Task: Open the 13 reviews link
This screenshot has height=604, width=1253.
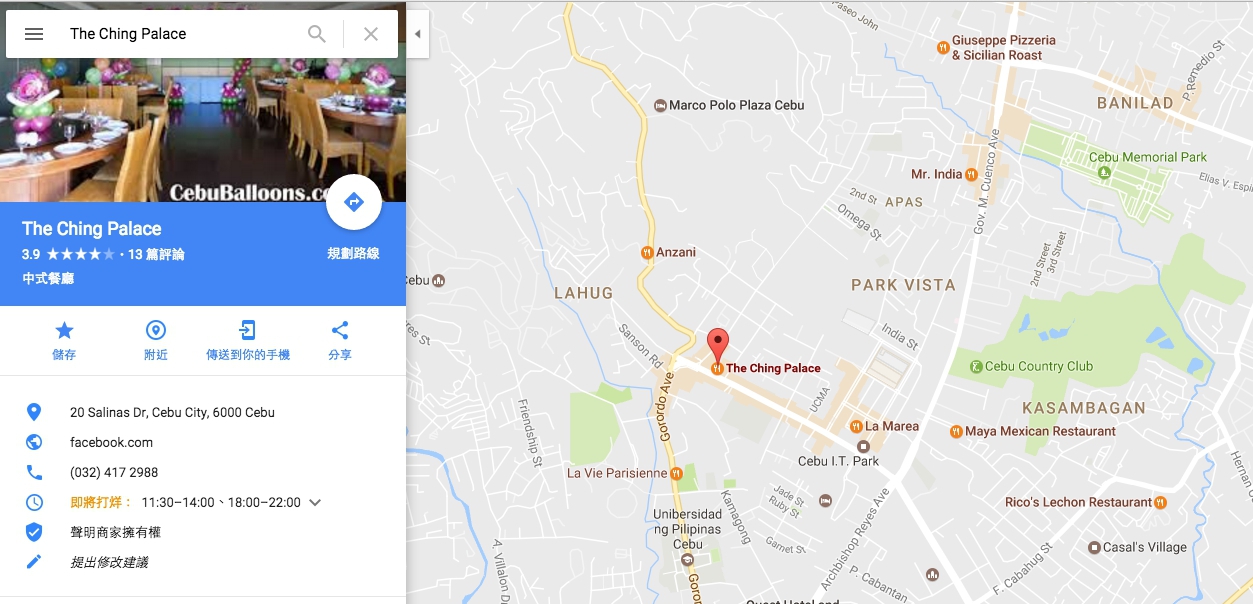Action: (x=156, y=254)
